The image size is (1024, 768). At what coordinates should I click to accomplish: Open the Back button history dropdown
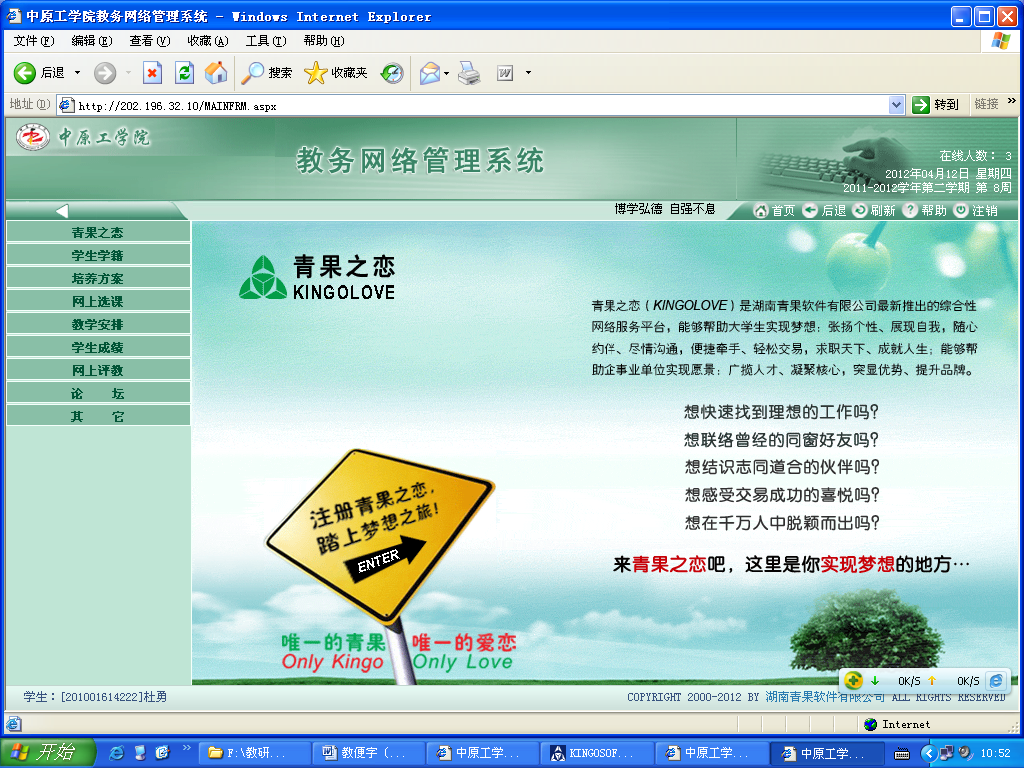click(78, 72)
